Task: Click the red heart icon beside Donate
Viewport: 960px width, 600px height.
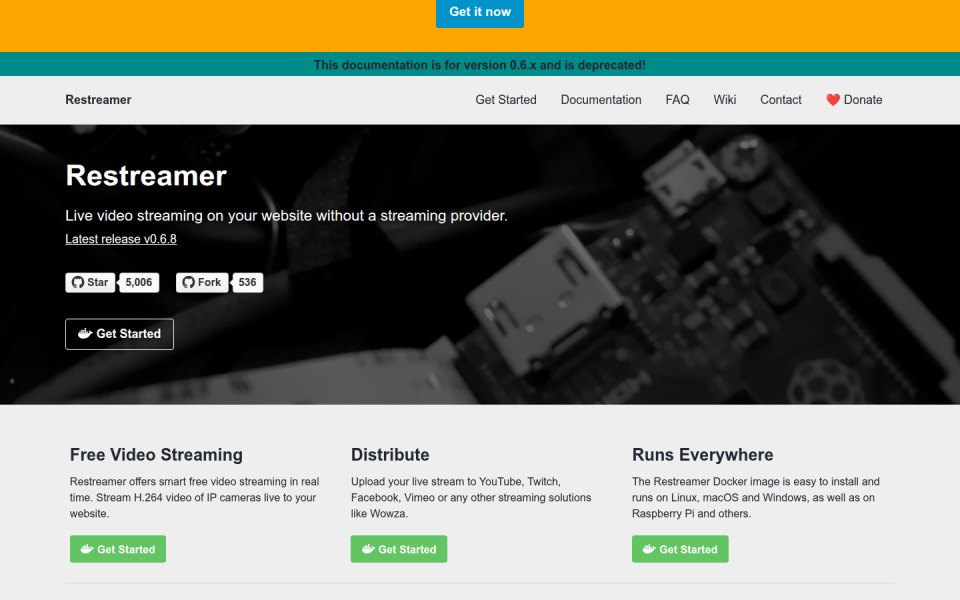Action: click(833, 100)
